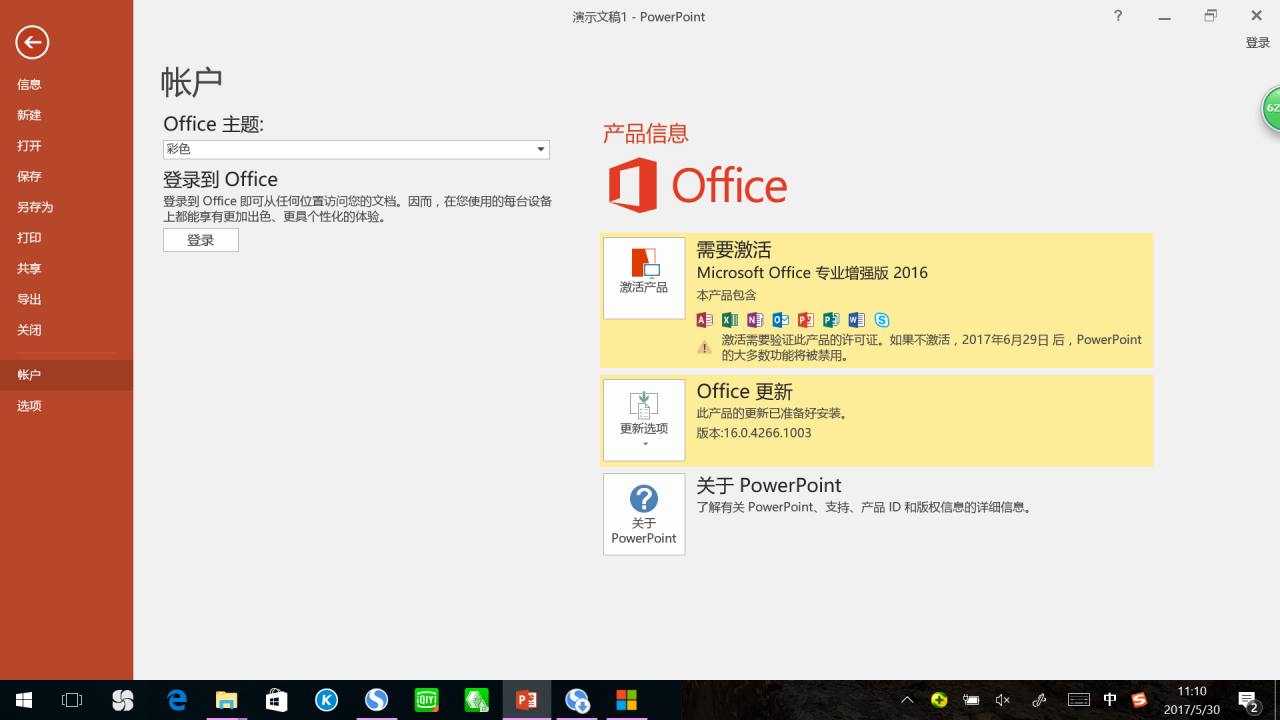Click the Skype icon in product list
Image resolution: width=1280 pixels, height=720 pixels.
(x=881, y=319)
